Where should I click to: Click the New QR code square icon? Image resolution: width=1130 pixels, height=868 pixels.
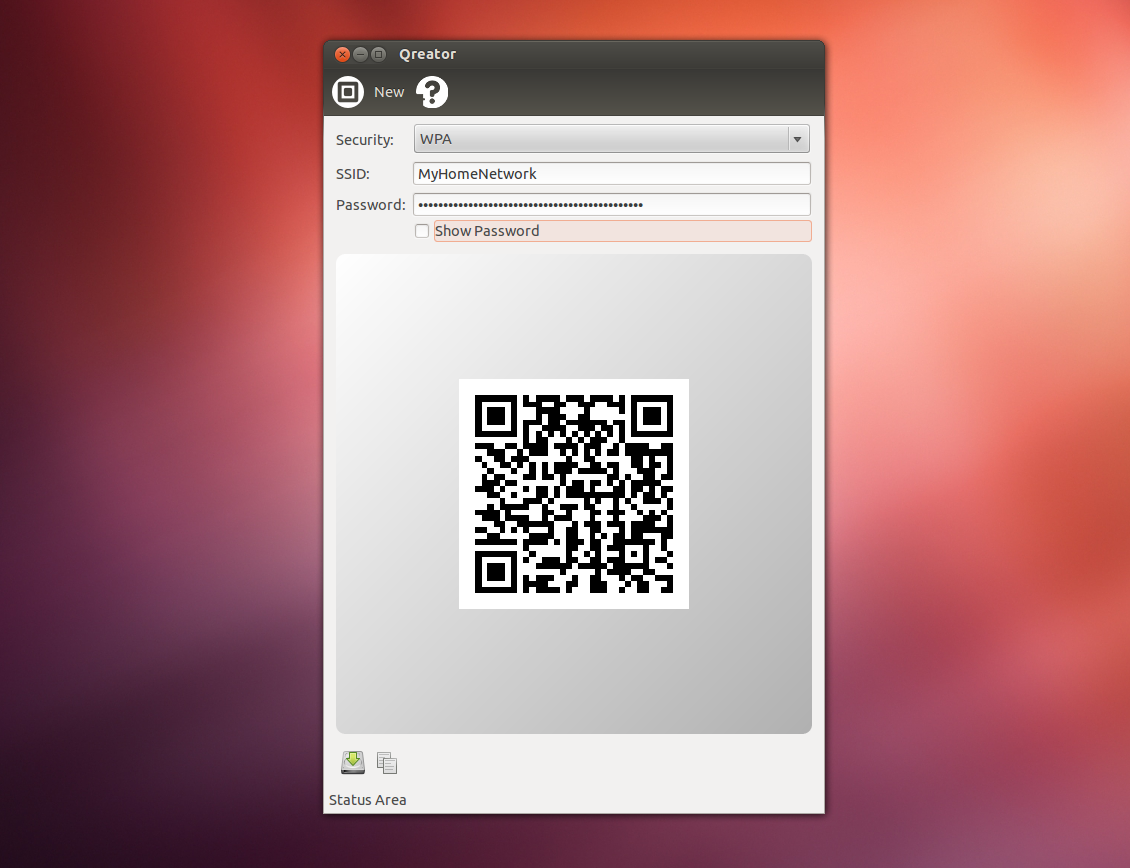tap(347, 92)
